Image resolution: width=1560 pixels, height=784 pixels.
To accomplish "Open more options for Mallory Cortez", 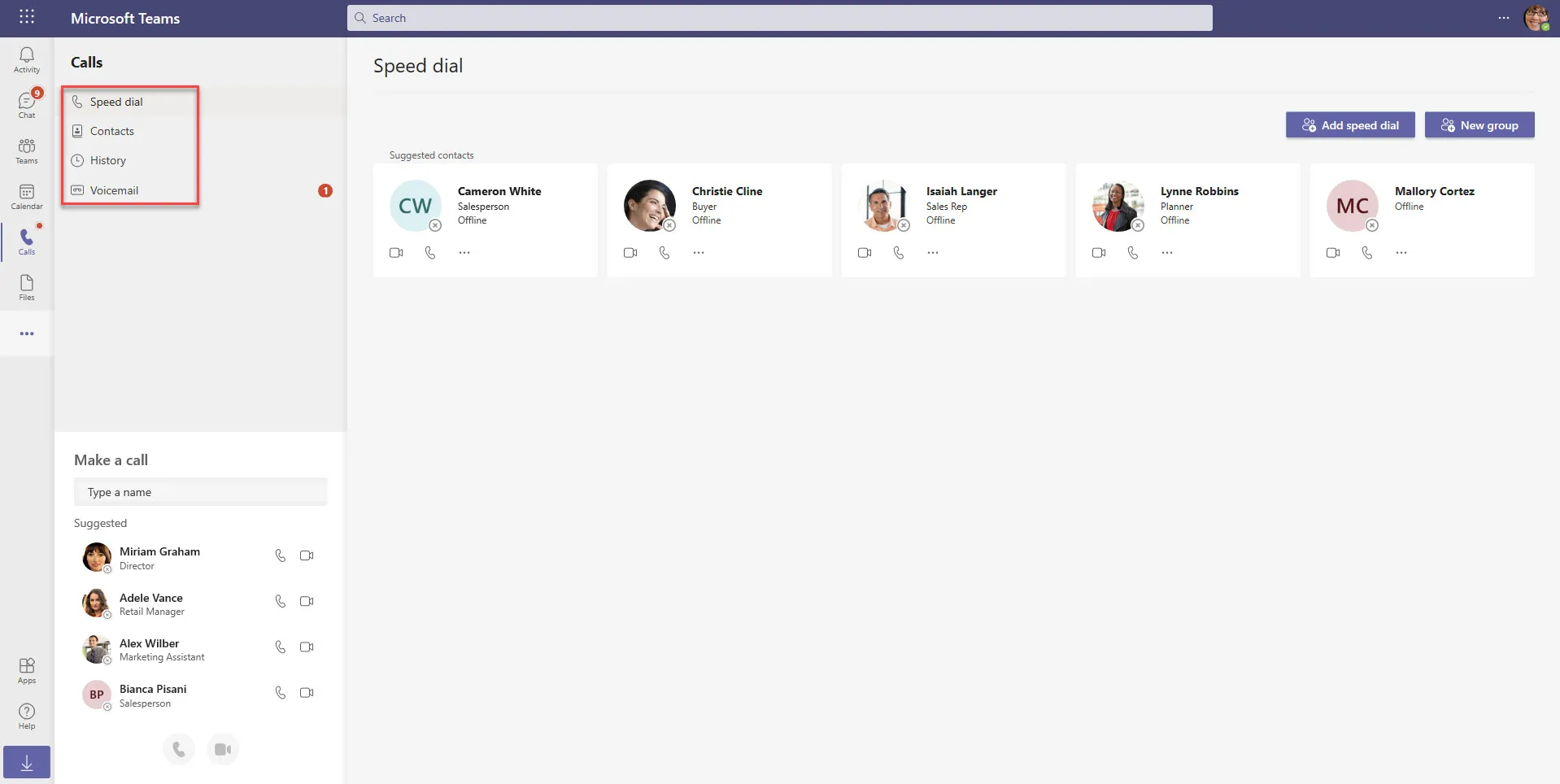I will tap(1401, 253).
